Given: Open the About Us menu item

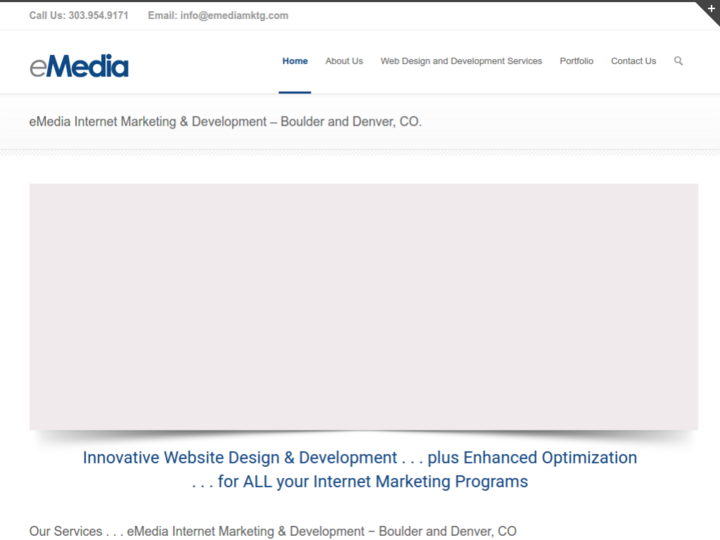Looking at the screenshot, I should pyautogui.click(x=344, y=61).
